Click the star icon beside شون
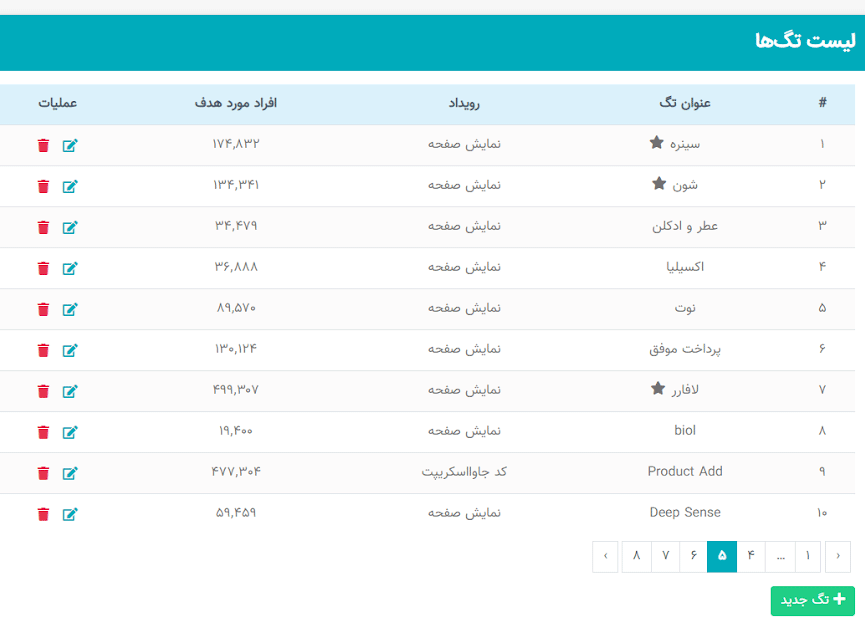 [x=659, y=183]
